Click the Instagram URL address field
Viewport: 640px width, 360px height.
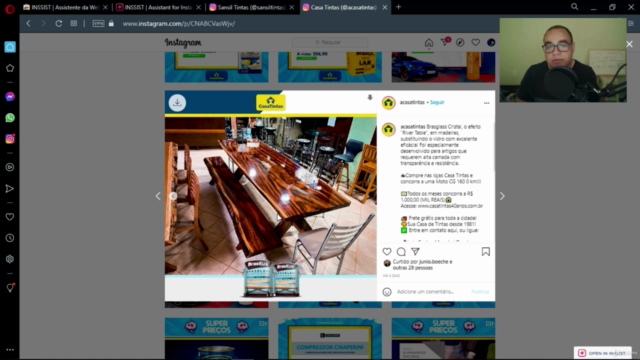click(179, 24)
